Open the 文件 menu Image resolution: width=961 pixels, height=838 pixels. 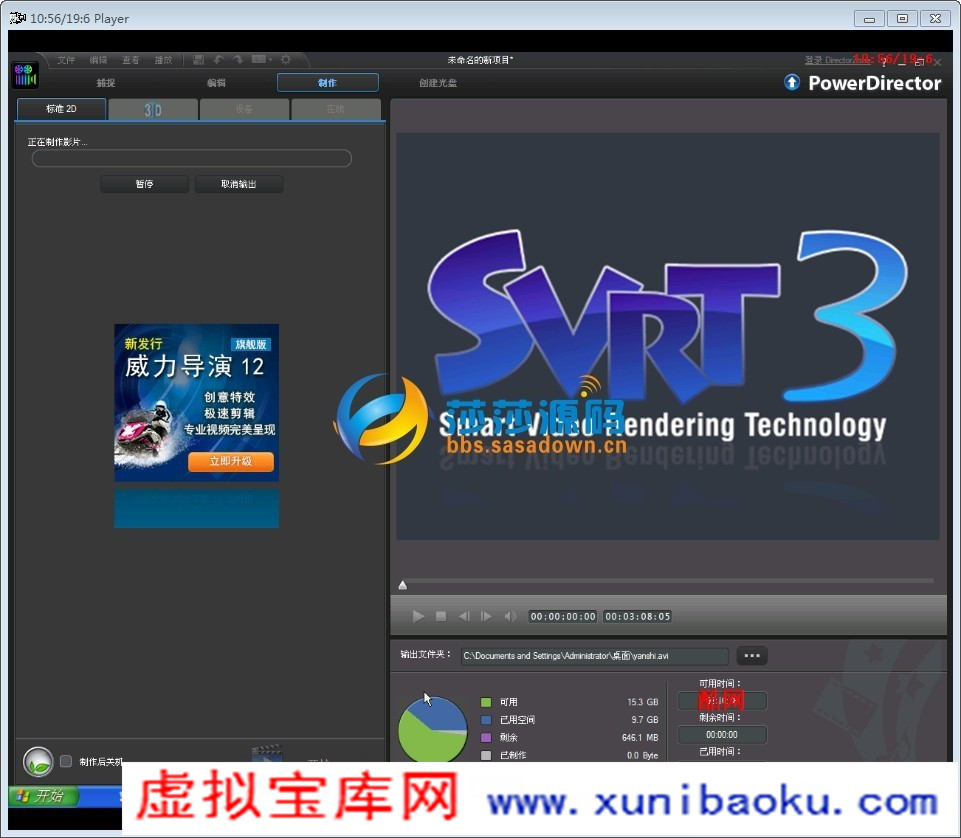click(x=66, y=60)
